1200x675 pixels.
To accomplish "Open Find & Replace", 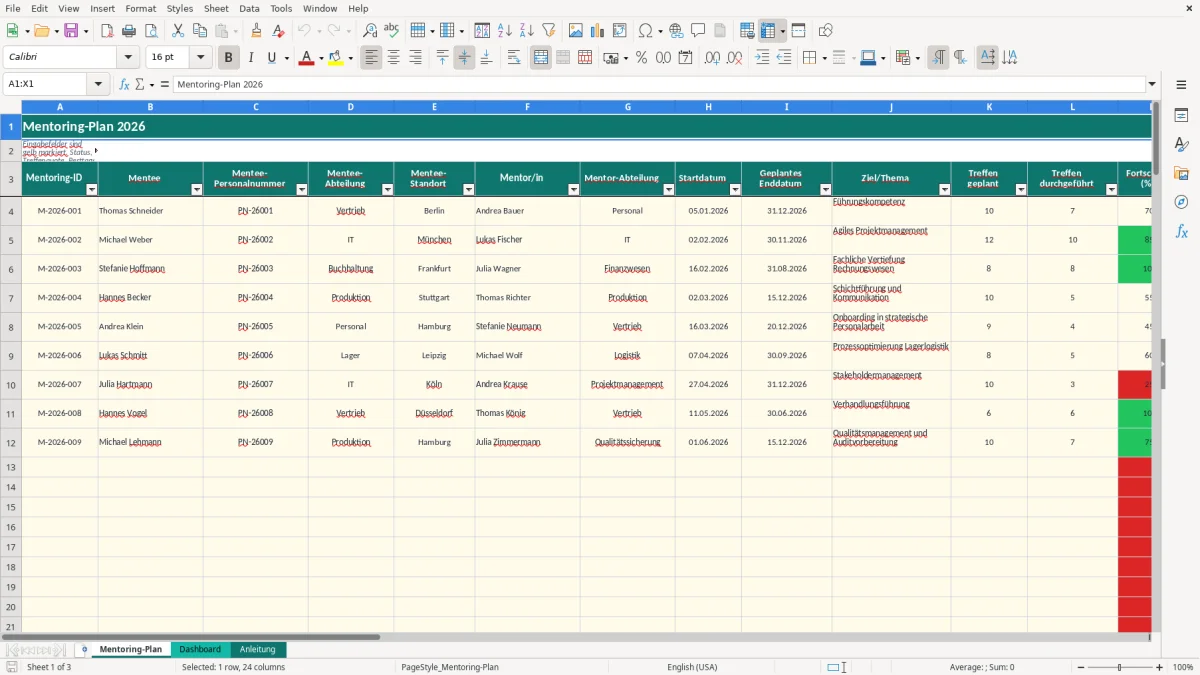I will pos(370,31).
